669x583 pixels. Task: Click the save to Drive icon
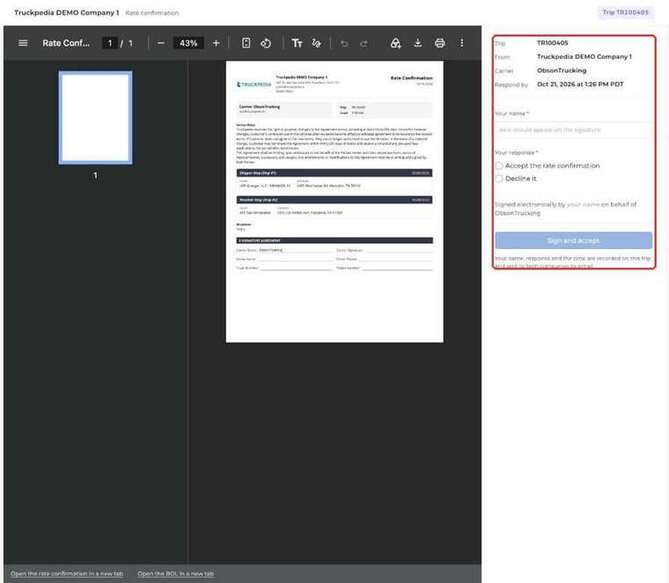(x=396, y=43)
